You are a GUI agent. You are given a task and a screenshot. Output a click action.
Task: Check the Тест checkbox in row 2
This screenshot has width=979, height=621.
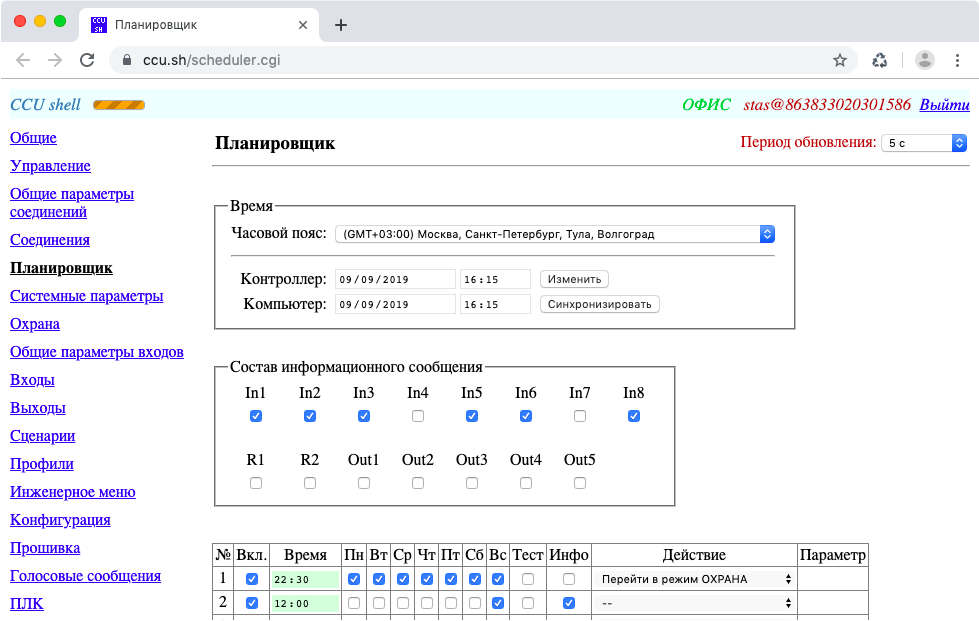pos(528,603)
